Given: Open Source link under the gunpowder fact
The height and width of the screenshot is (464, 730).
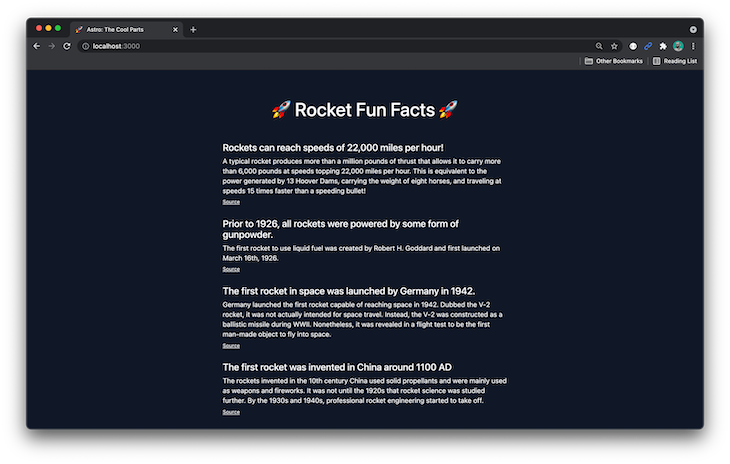Looking at the screenshot, I should point(231,269).
